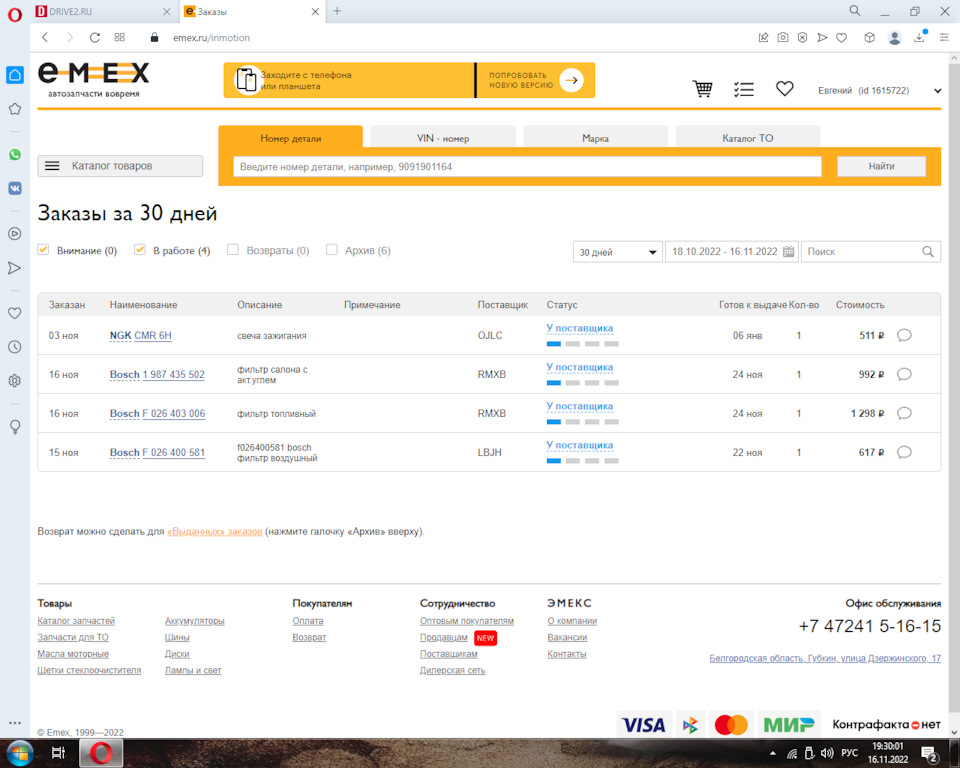Viewport: 960px width, 768px height.
Task: Open Opera profile avatar icon
Action: (x=894, y=38)
